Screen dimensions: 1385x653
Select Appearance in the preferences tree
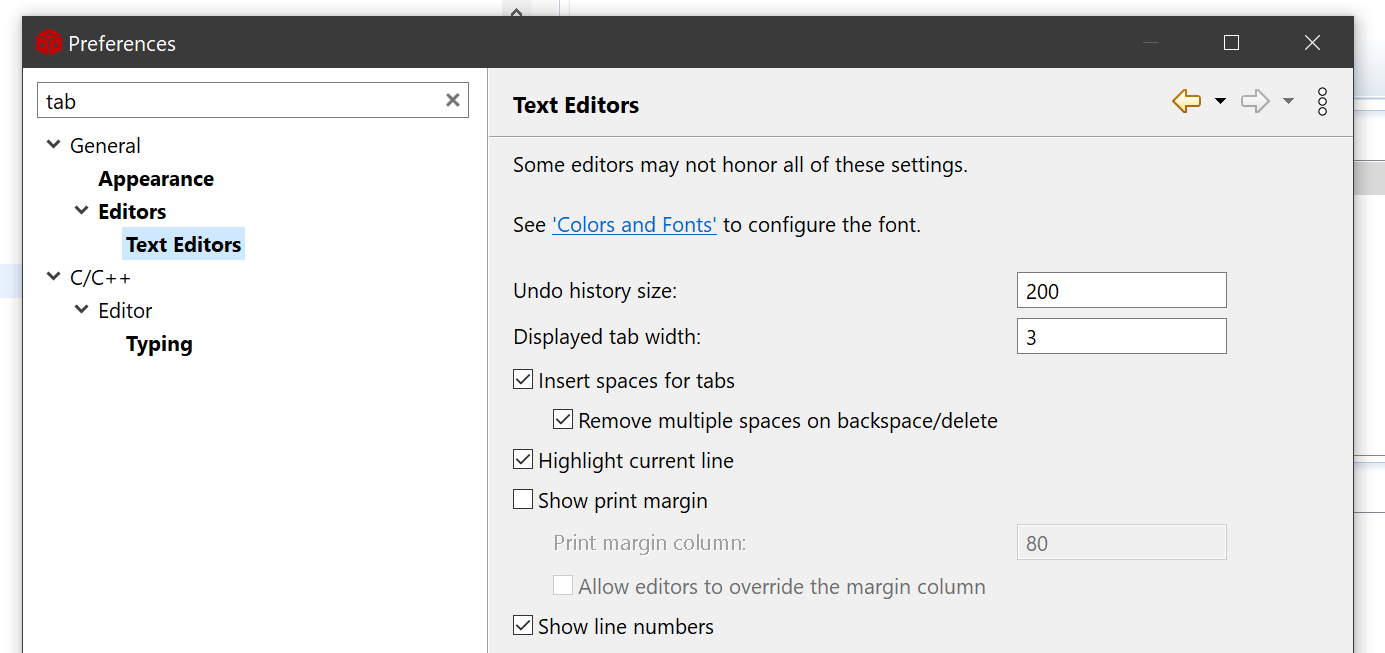pyautogui.click(x=156, y=178)
